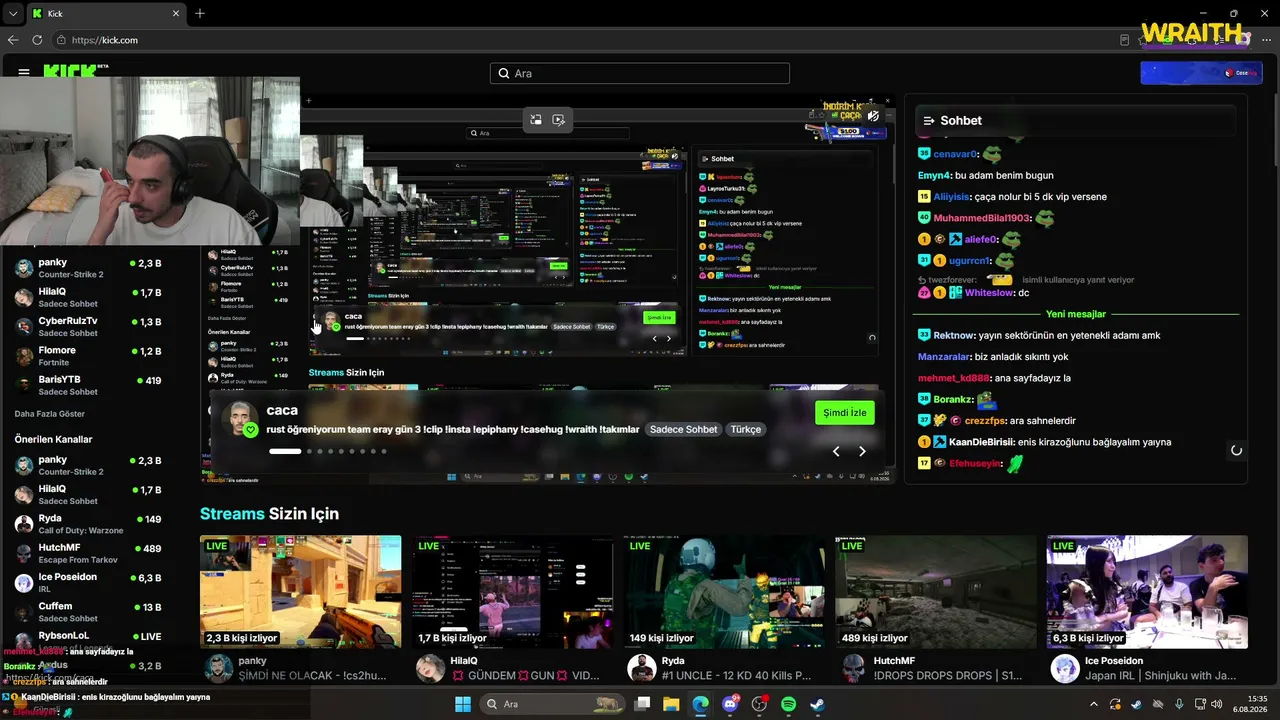Open Flomore channel in the sidebar

(88, 356)
